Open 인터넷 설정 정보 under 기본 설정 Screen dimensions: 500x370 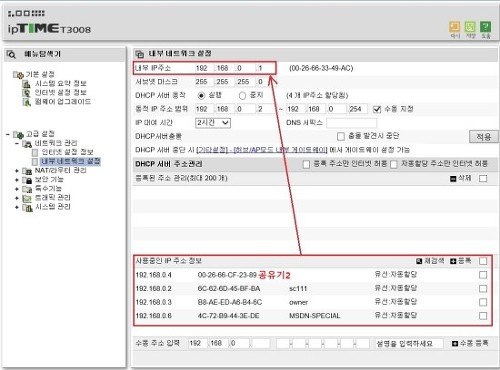pos(60,93)
